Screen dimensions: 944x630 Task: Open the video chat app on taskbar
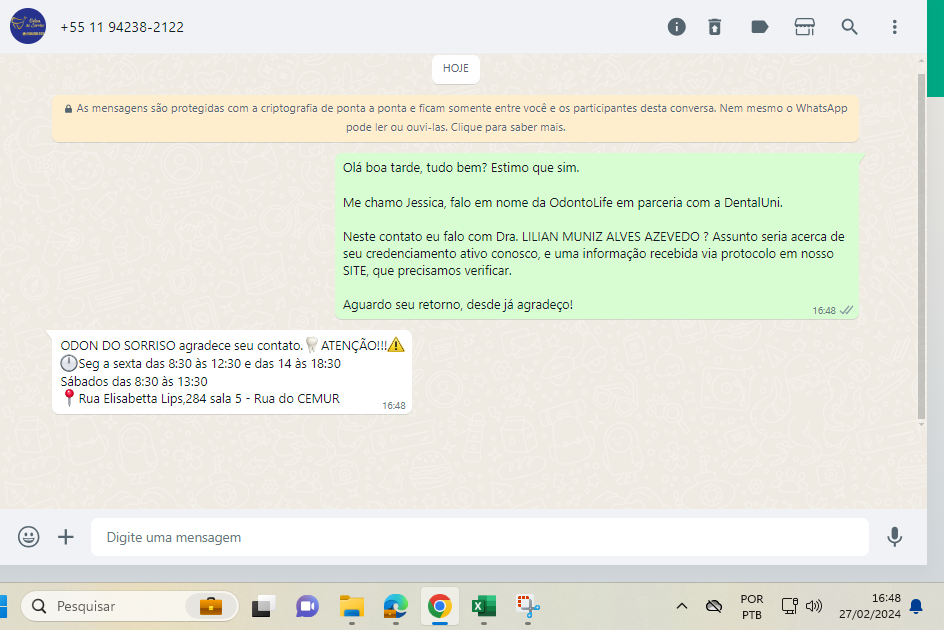[307, 606]
